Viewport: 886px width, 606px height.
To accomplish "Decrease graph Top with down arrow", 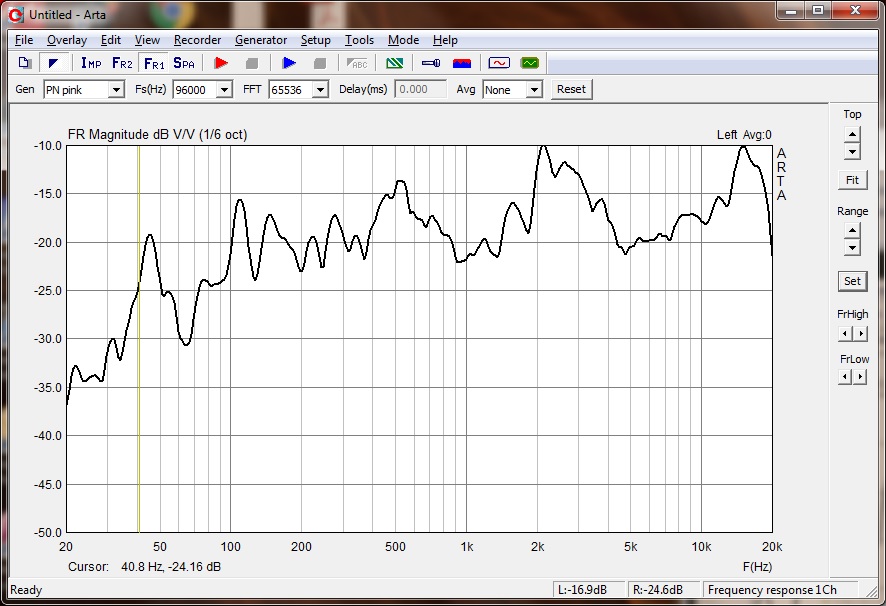I will (x=852, y=151).
